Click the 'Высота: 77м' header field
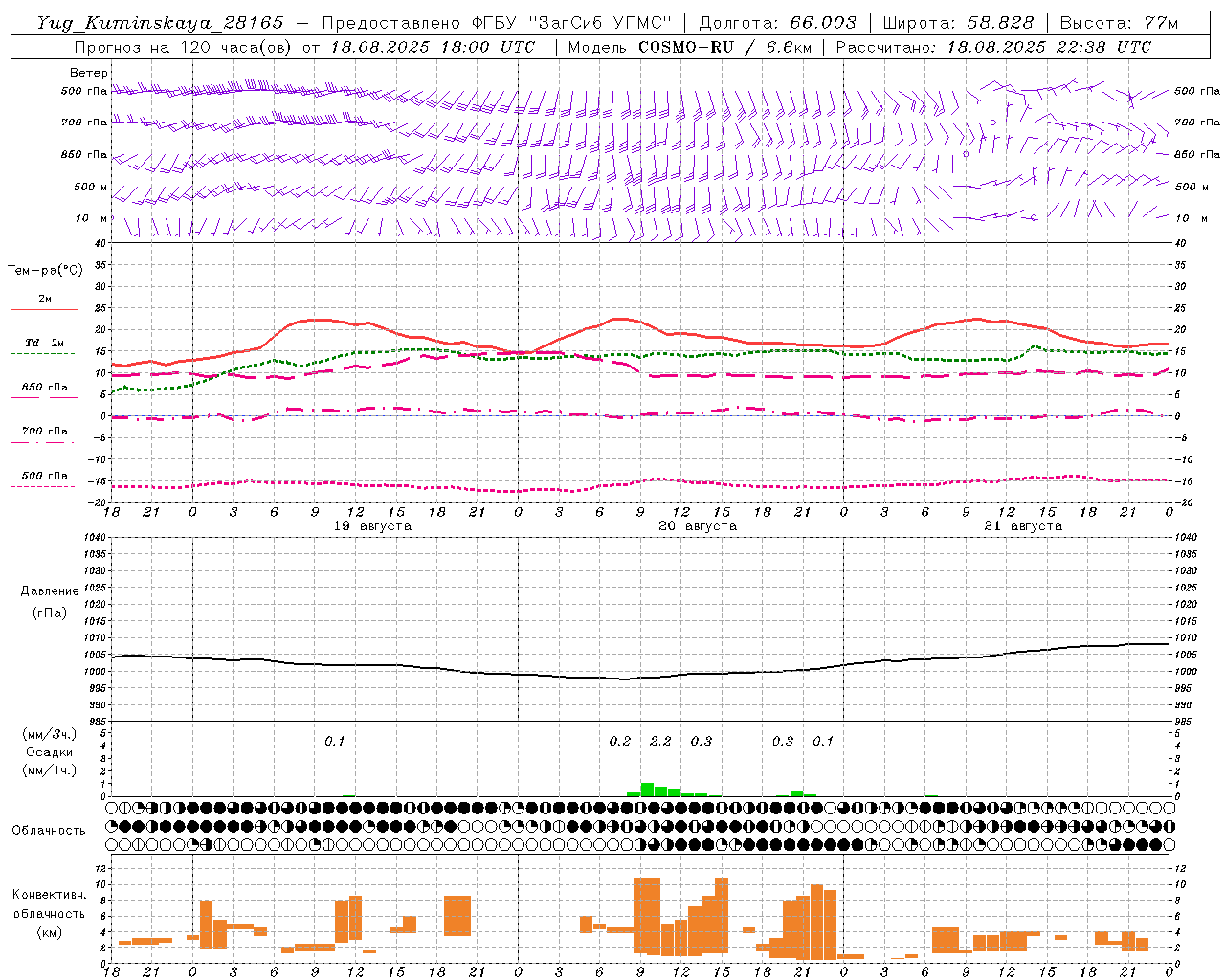Image resolution: width=1225 pixels, height=980 pixels. pyautogui.click(x=1120, y=23)
